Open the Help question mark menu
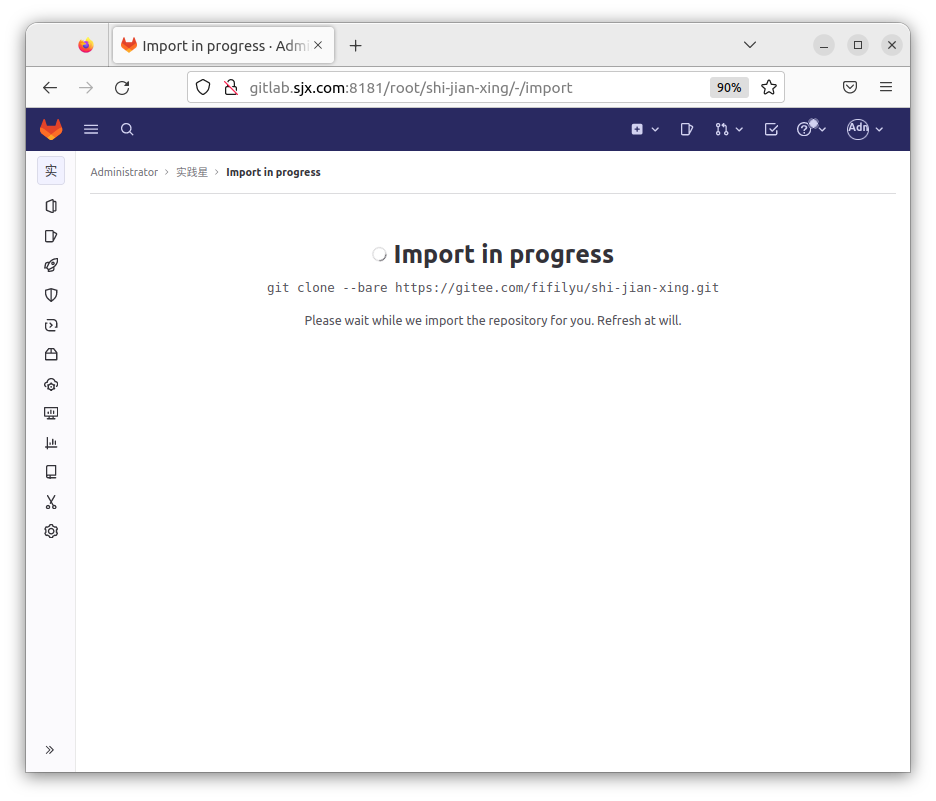 pyautogui.click(x=810, y=129)
